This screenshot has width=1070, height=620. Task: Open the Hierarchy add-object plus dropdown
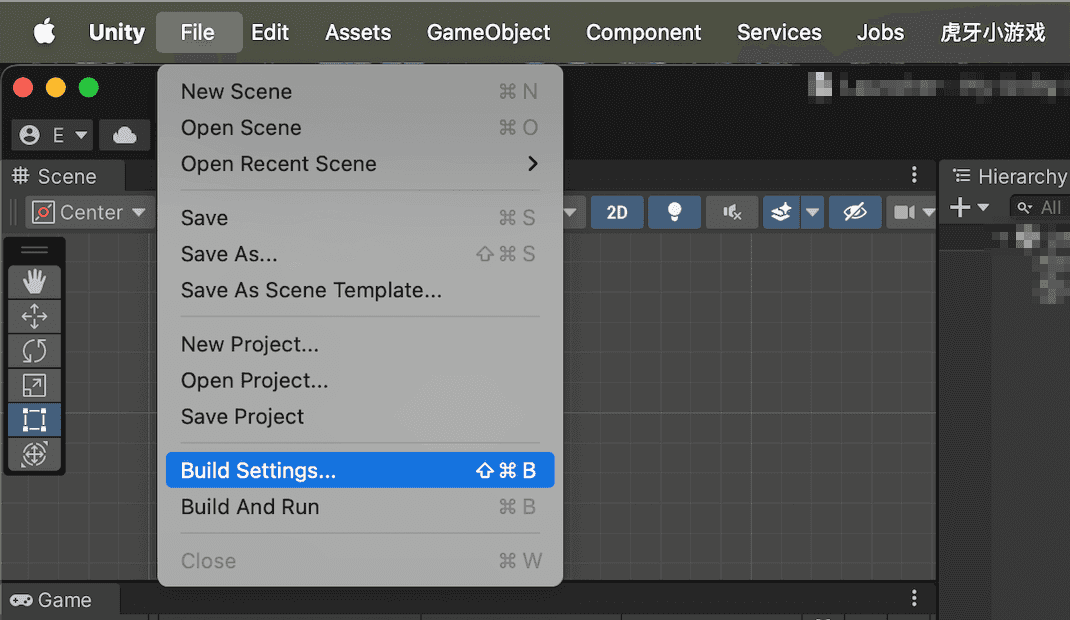pyautogui.click(x=968, y=208)
